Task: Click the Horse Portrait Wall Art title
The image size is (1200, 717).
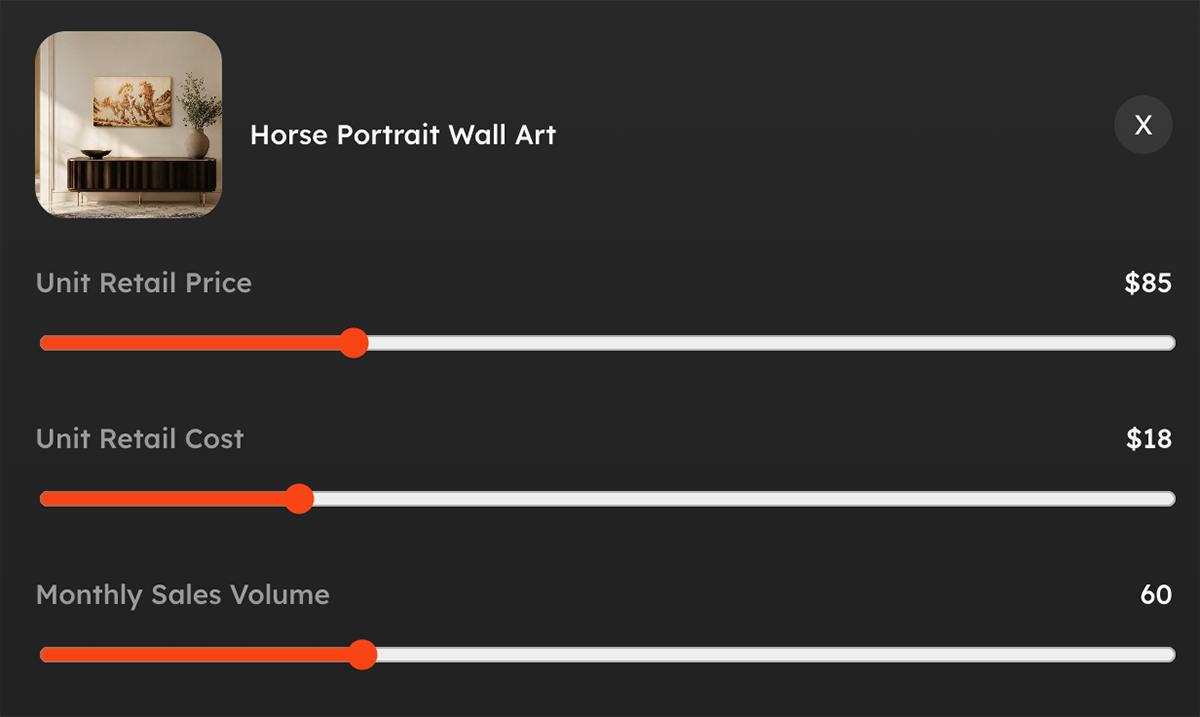Action: click(x=403, y=135)
